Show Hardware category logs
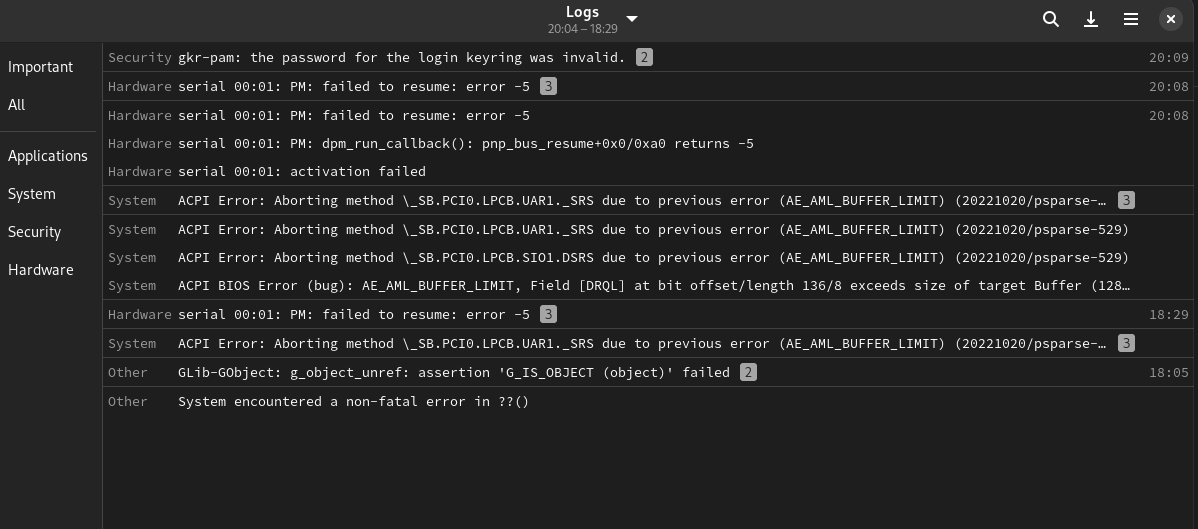 point(40,270)
